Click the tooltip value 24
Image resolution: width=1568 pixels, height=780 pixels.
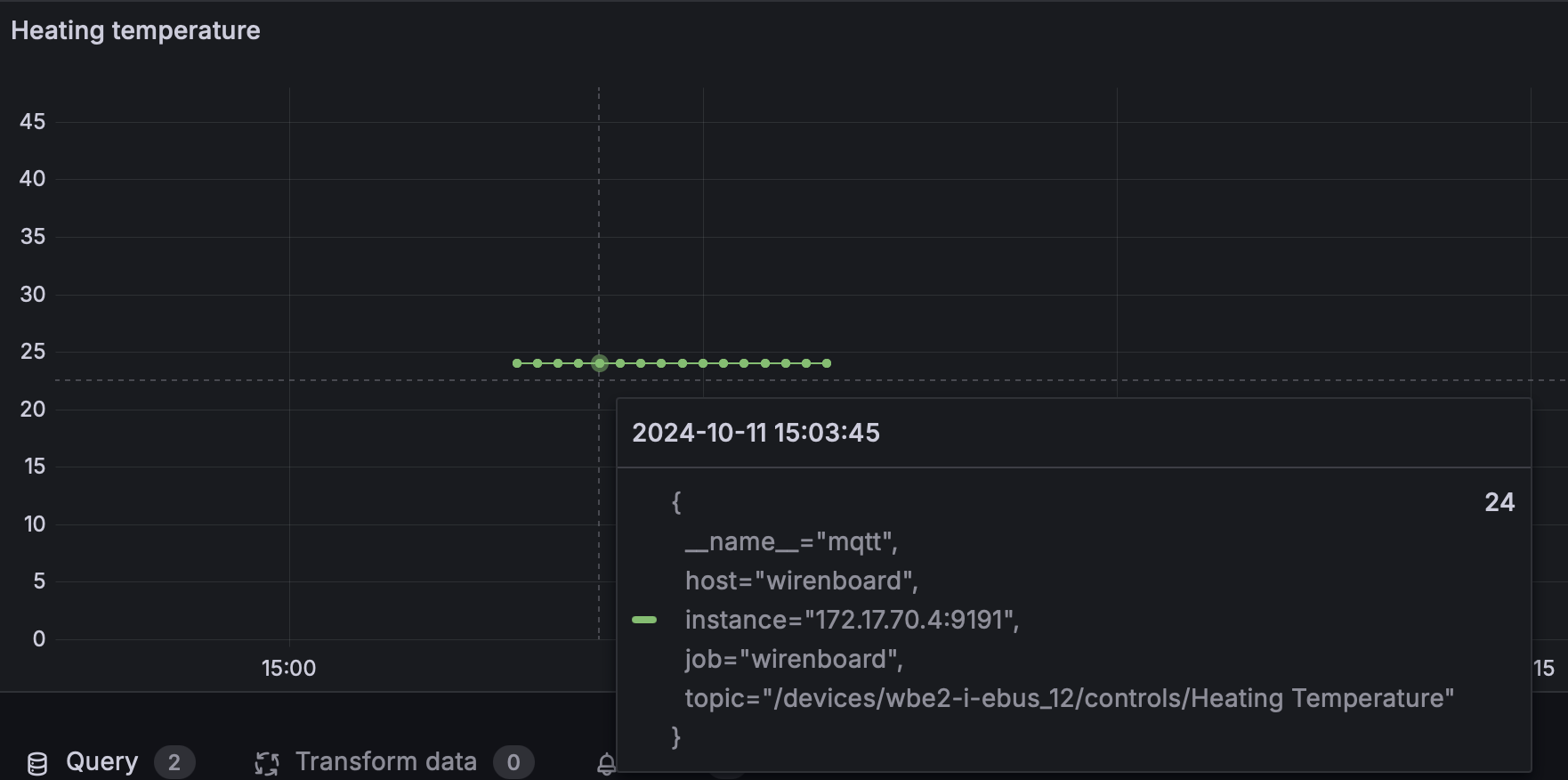coord(1499,502)
